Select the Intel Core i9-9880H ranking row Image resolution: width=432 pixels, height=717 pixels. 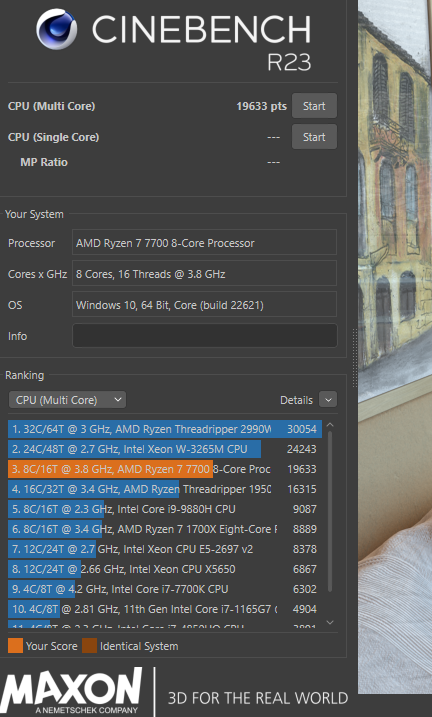(165, 509)
